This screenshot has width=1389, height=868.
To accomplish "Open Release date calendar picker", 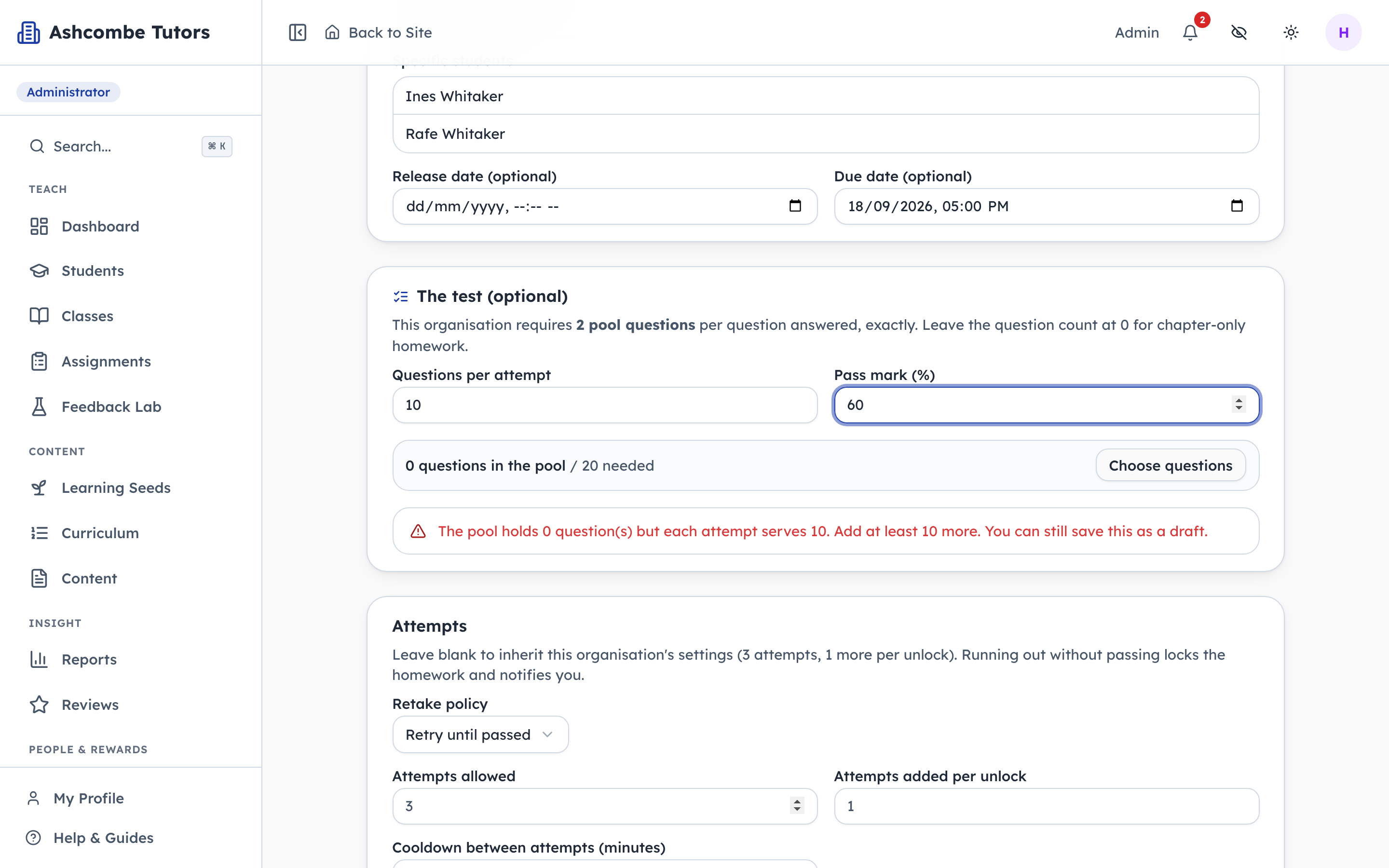I will 795,205.
